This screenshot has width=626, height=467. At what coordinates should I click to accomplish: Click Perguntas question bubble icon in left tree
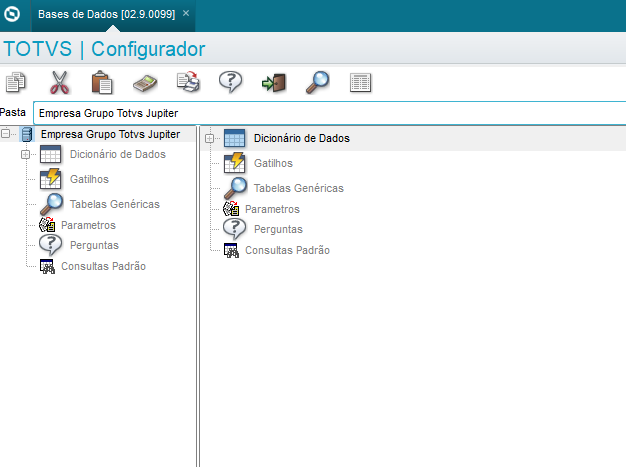click(50, 245)
